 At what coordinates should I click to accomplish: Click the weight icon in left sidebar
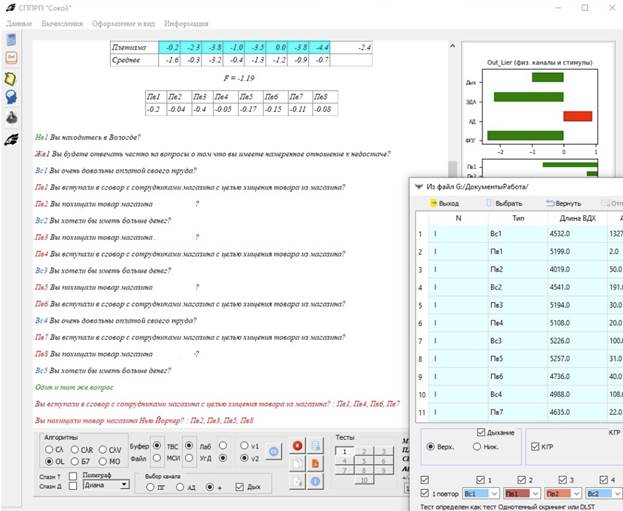point(11,116)
